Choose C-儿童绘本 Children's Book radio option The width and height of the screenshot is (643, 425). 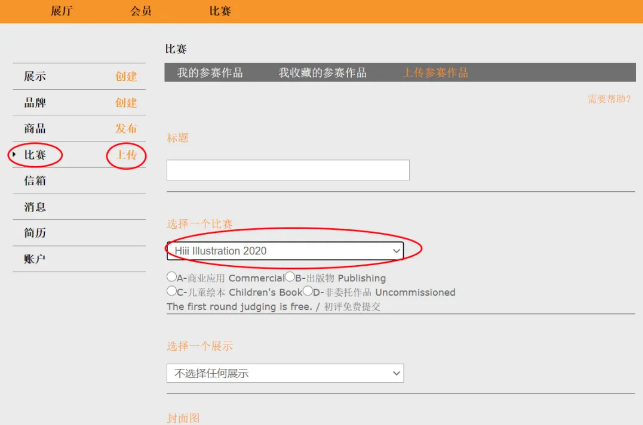pyautogui.click(x=172, y=291)
